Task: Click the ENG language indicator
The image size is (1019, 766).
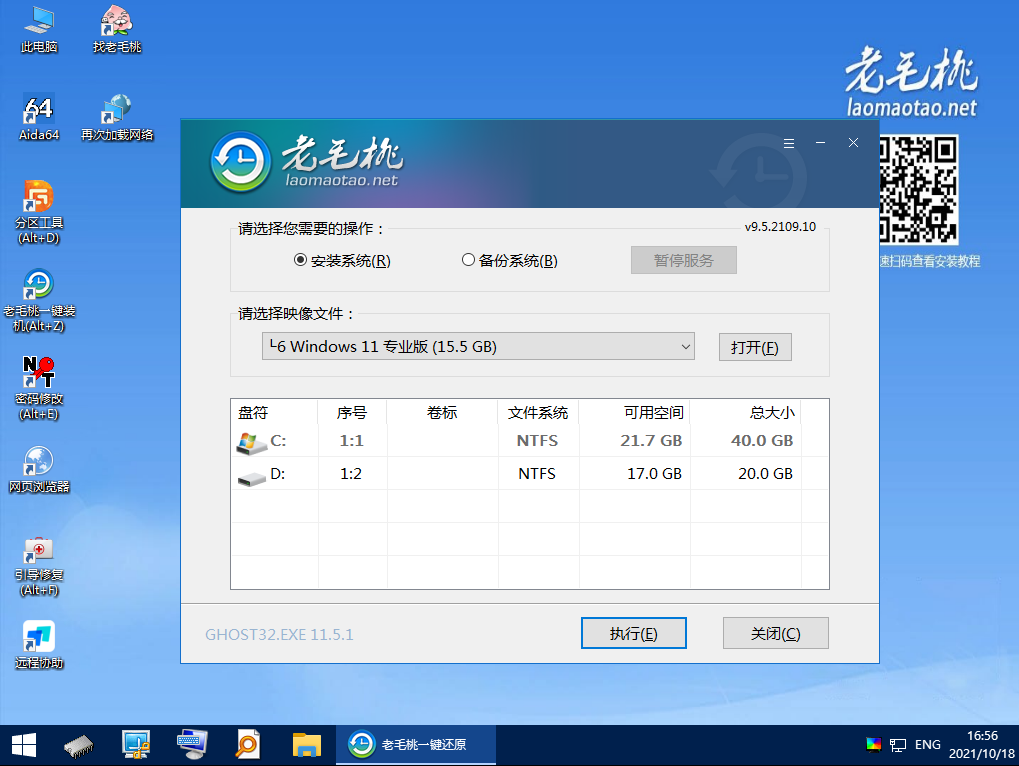Action: (927, 745)
